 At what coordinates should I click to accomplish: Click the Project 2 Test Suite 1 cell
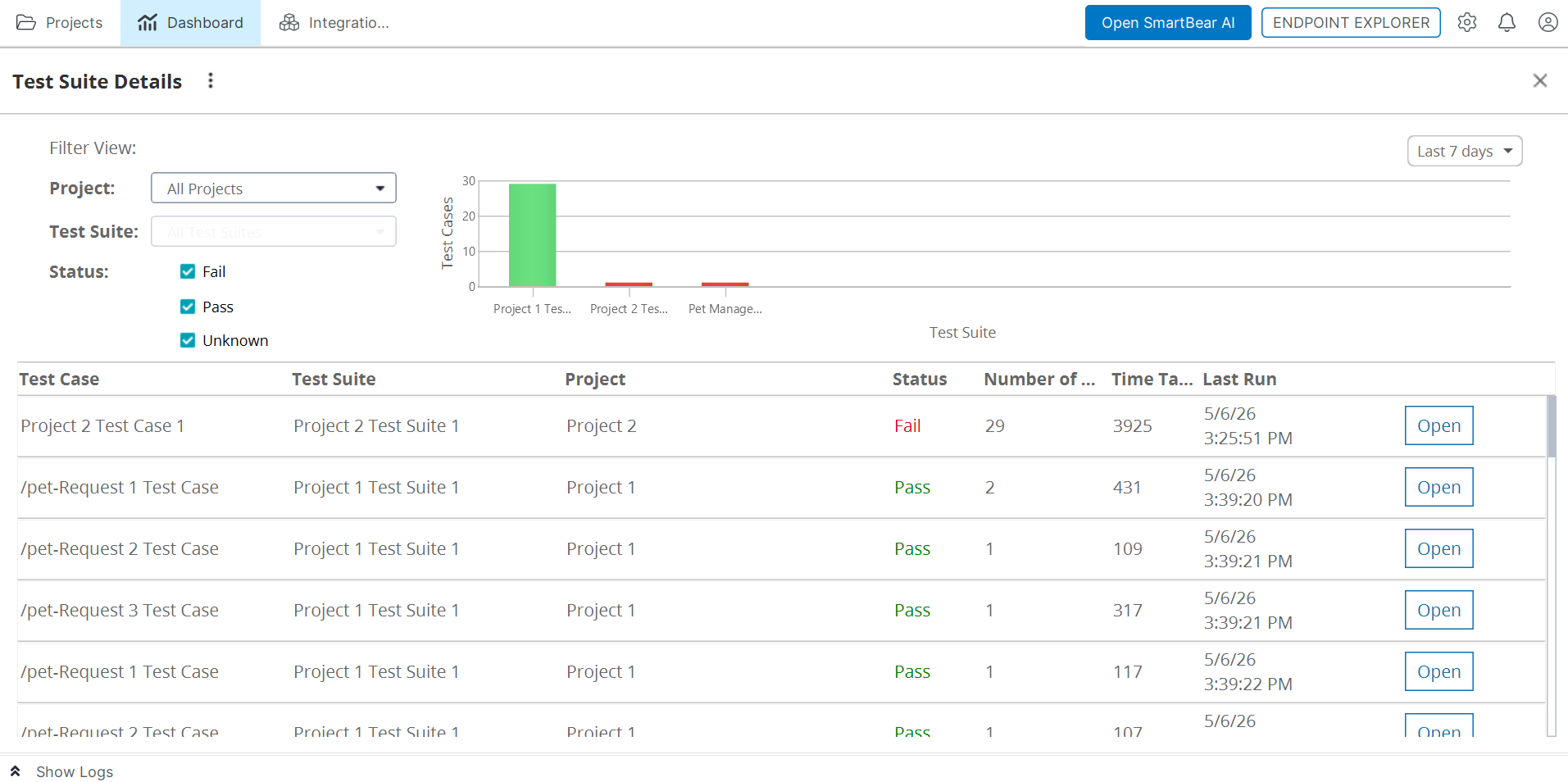point(376,425)
